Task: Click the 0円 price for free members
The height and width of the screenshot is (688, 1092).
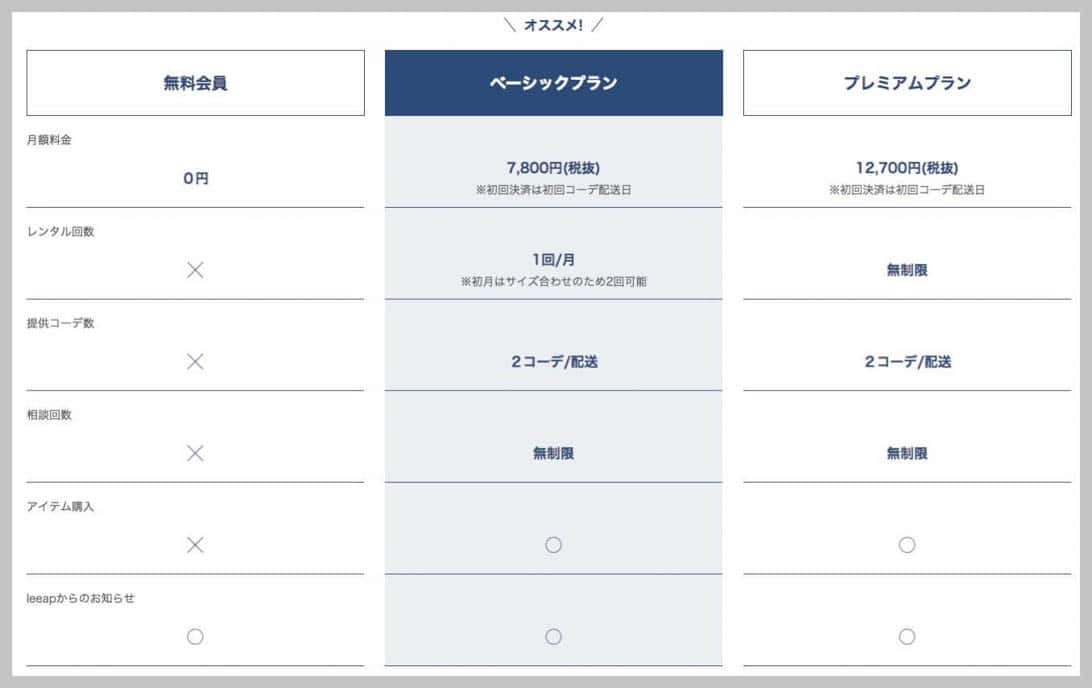Action: point(196,178)
